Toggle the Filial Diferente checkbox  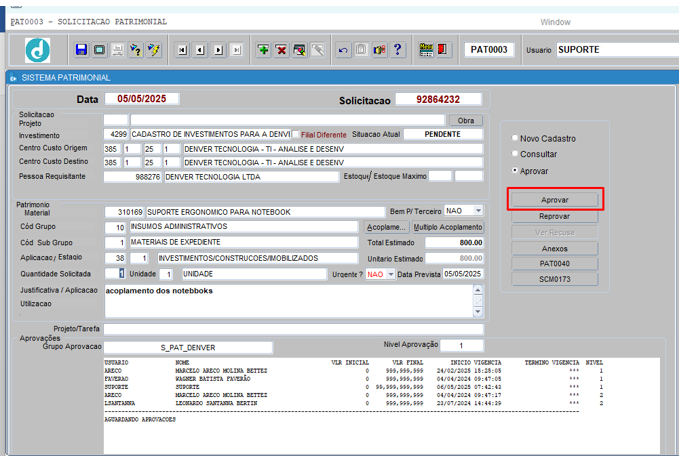point(295,134)
